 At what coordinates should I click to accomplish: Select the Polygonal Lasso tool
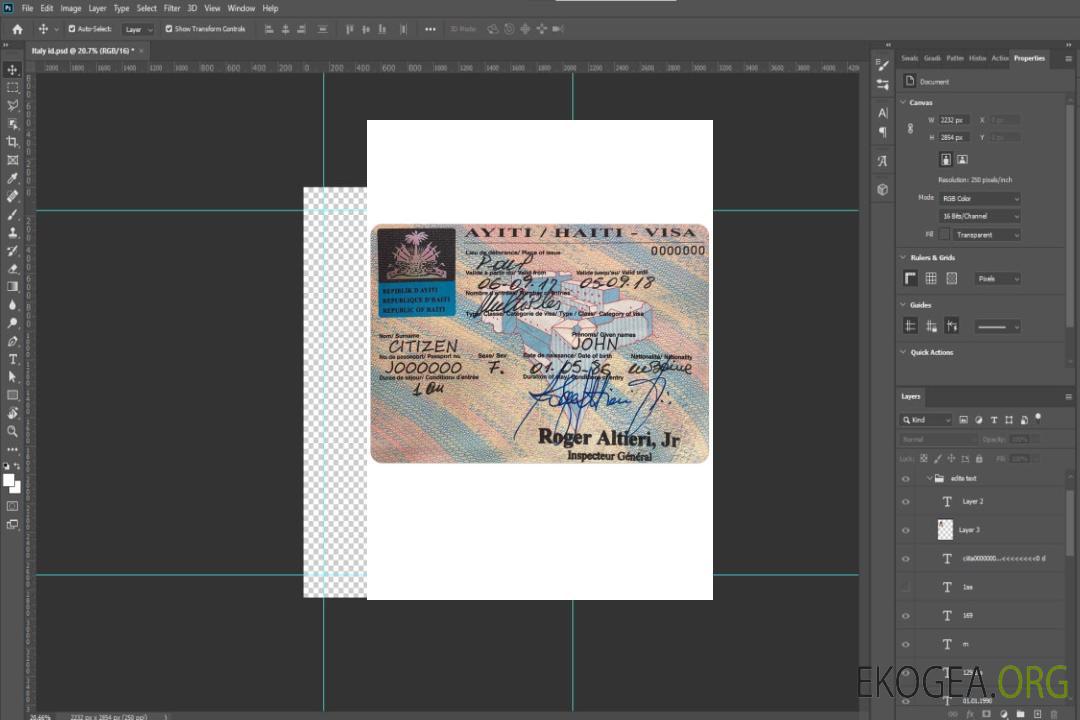coord(12,105)
